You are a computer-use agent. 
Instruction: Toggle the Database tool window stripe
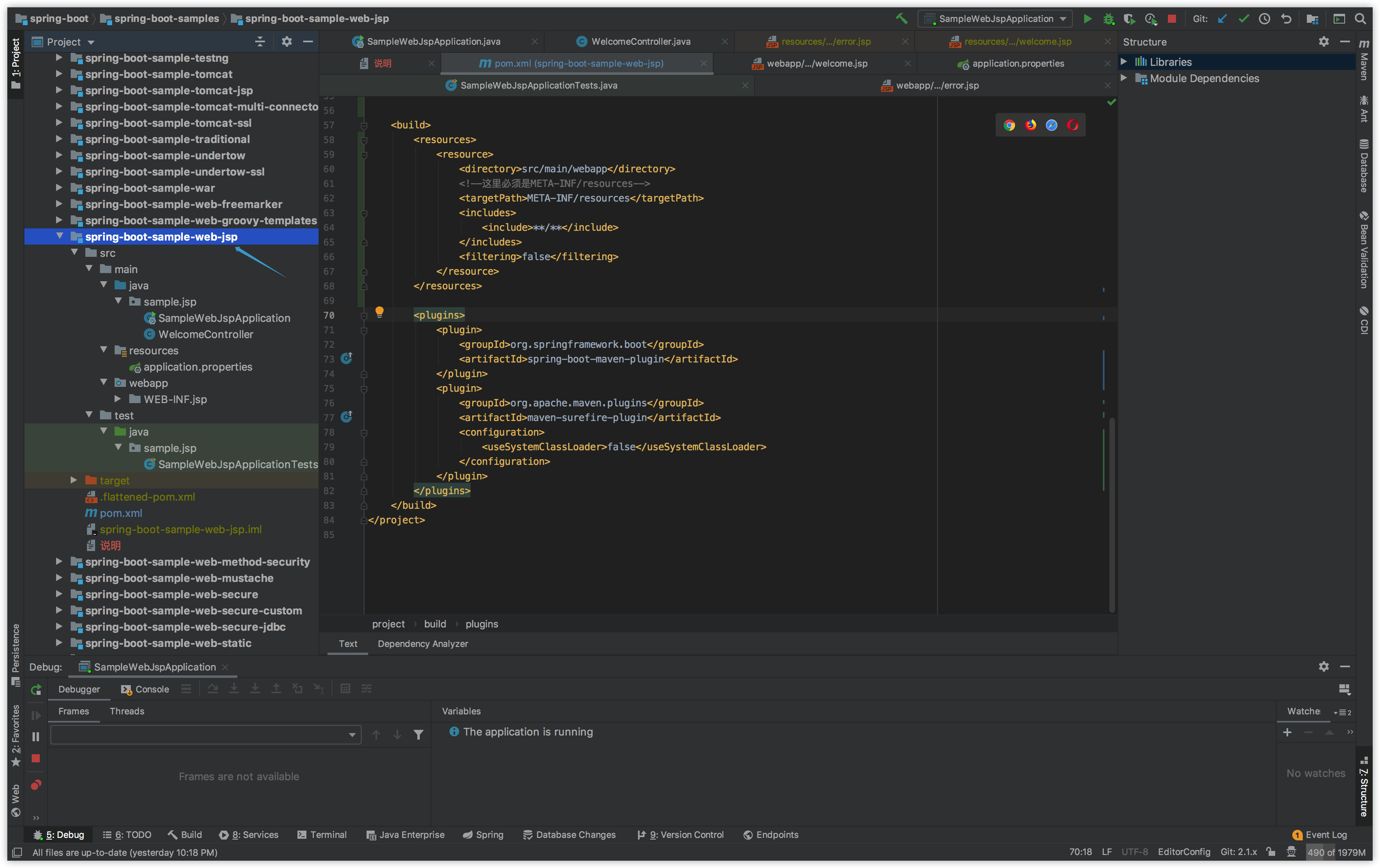[x=1365, y=166]
